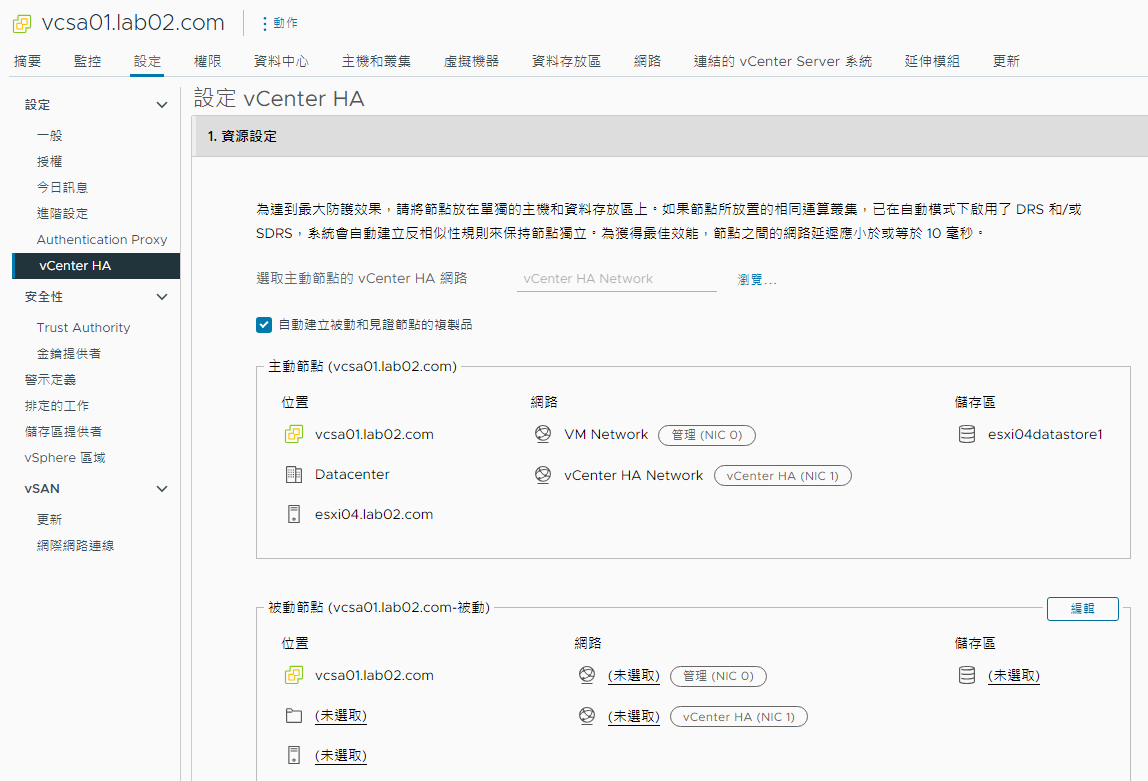
Task: Open 警示定義 in the sidebar
Action: (51, 379)
